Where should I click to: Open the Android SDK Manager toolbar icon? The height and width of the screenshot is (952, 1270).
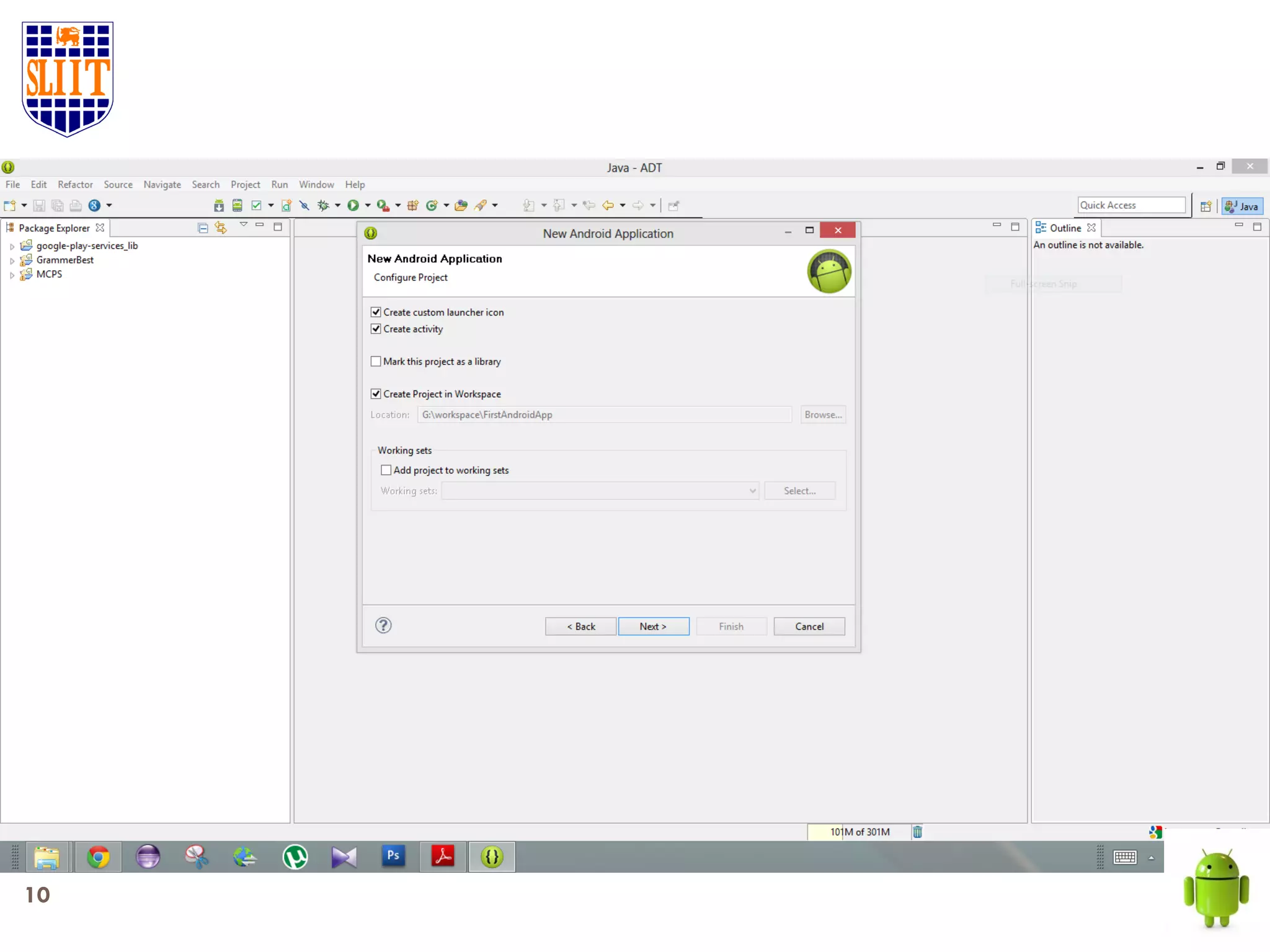click(218, 206)
